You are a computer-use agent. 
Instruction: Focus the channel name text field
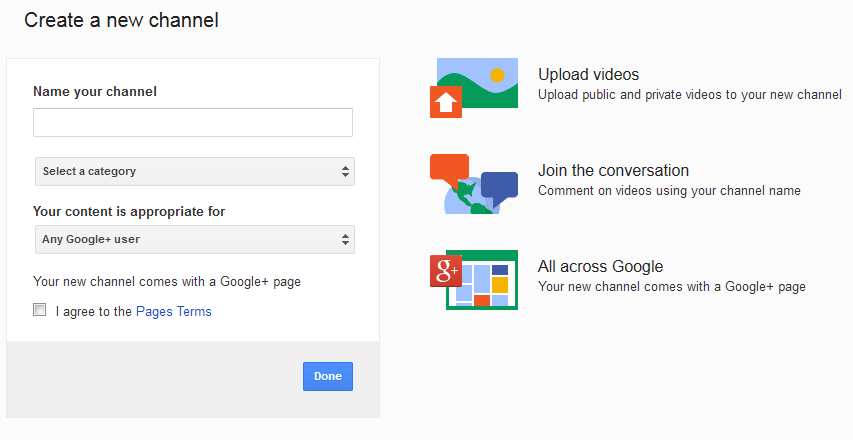(193, 122)
